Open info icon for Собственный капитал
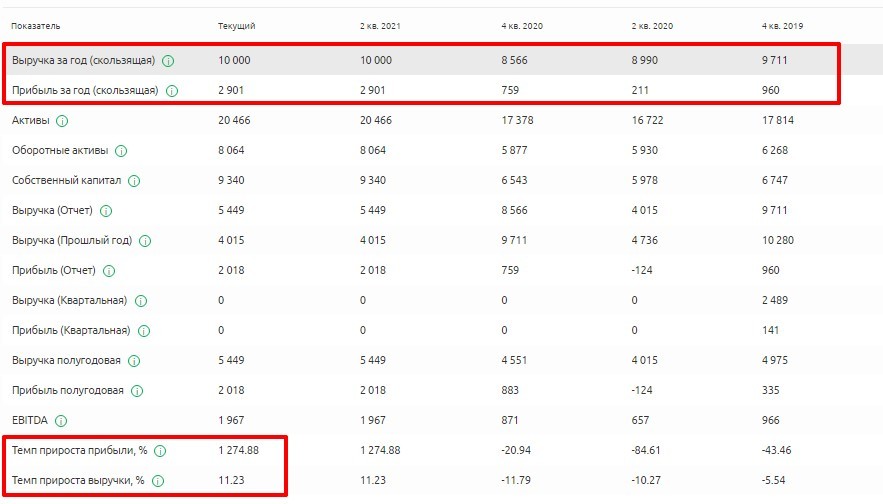The image size is (883, 504). coord(134,181)
